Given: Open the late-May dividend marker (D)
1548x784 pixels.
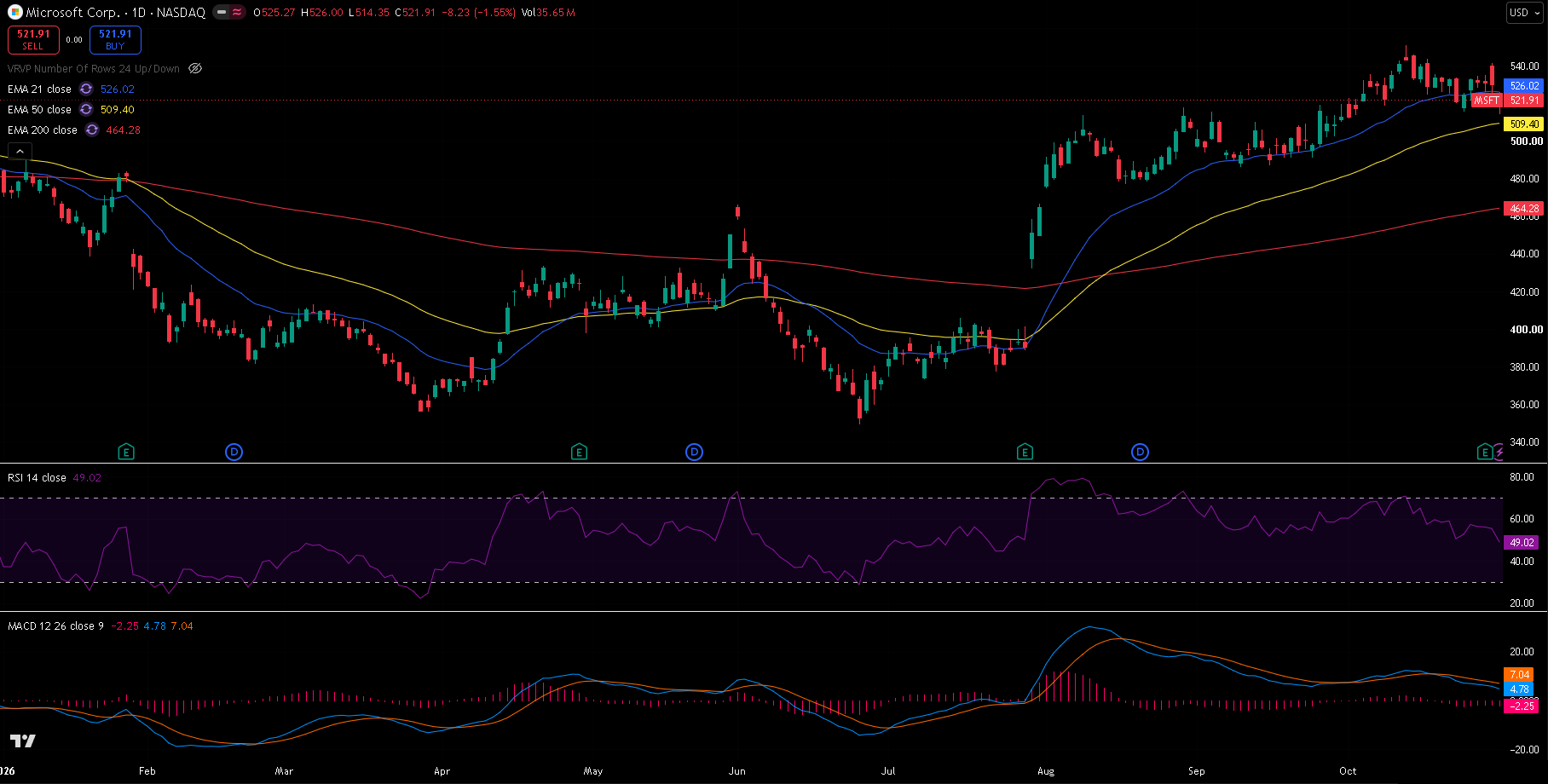Looking at the screenshot, I should point(695,452).
